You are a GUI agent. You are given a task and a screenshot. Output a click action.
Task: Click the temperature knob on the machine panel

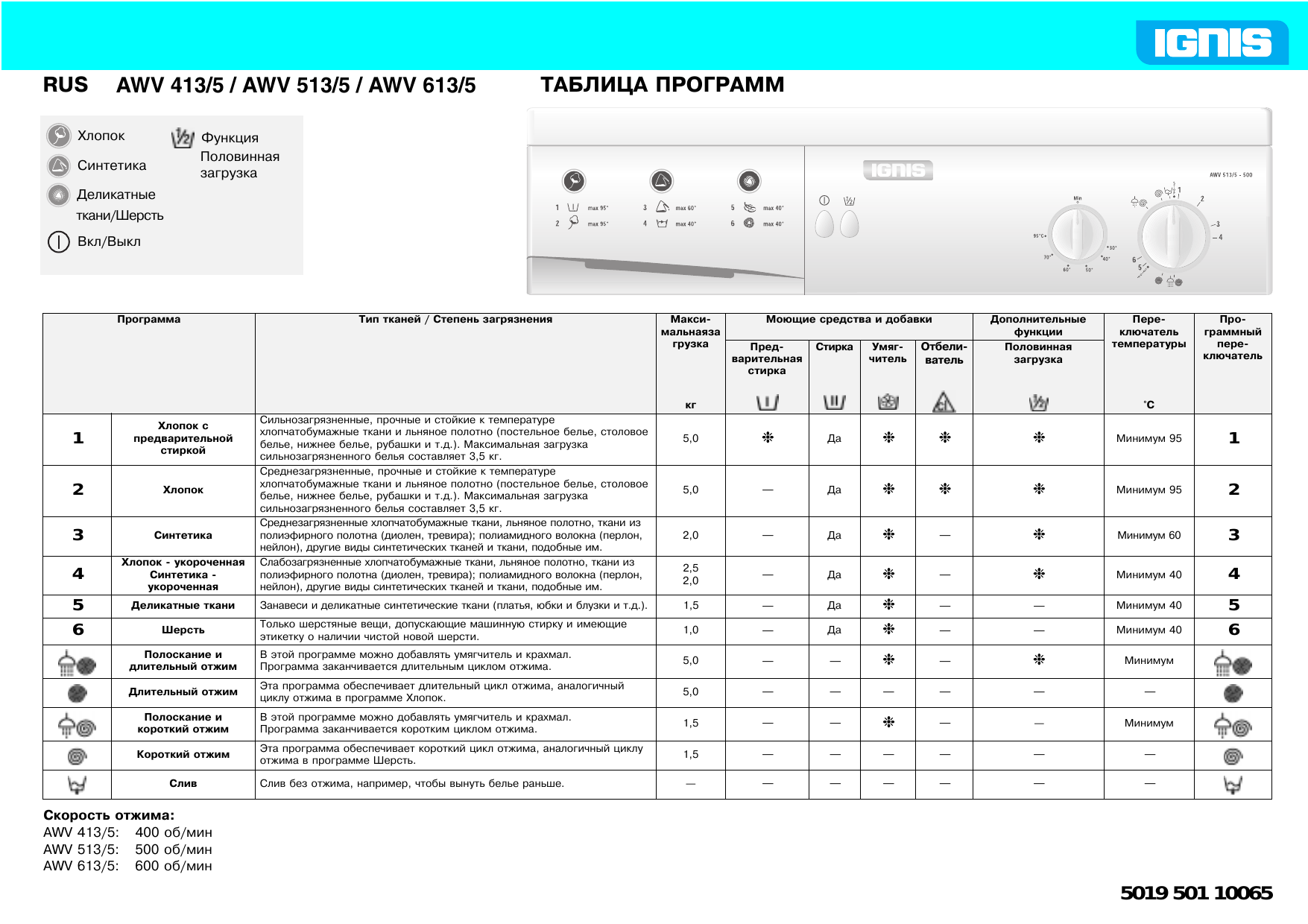(x=1077, y=234)
